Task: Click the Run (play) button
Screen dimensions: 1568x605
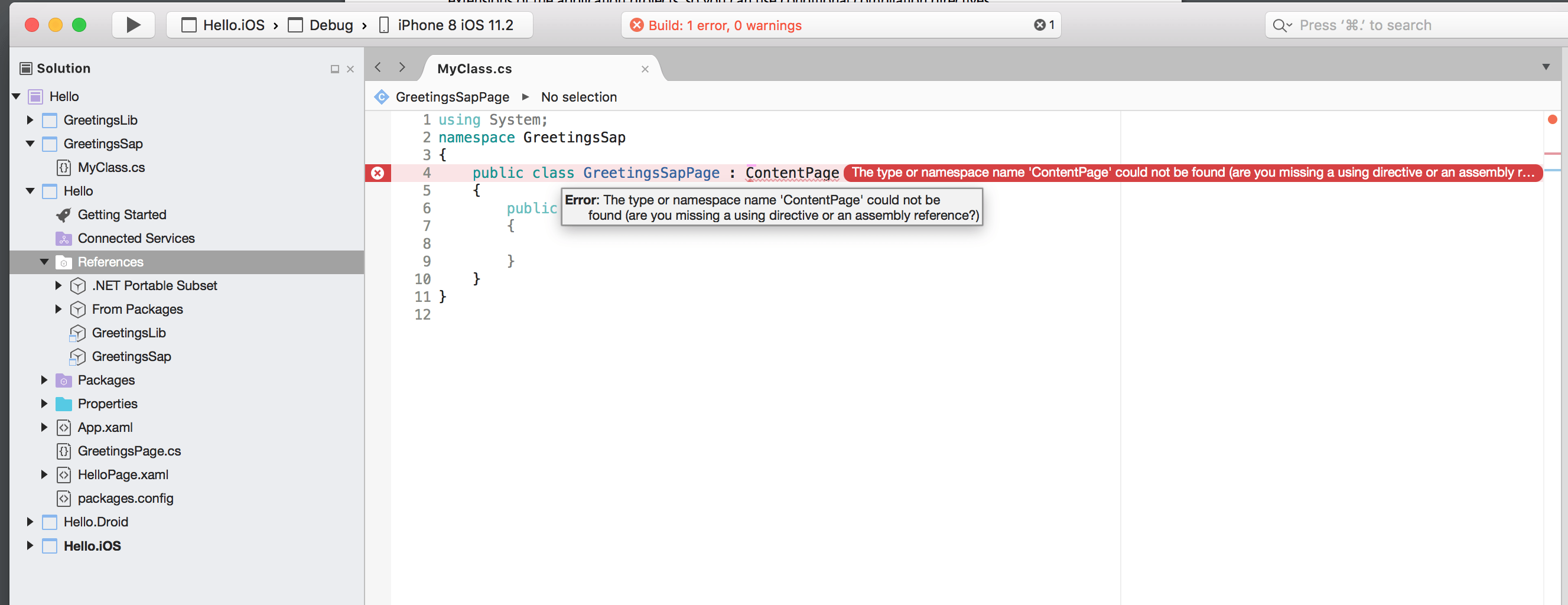Action: click(x=134, y=25)
